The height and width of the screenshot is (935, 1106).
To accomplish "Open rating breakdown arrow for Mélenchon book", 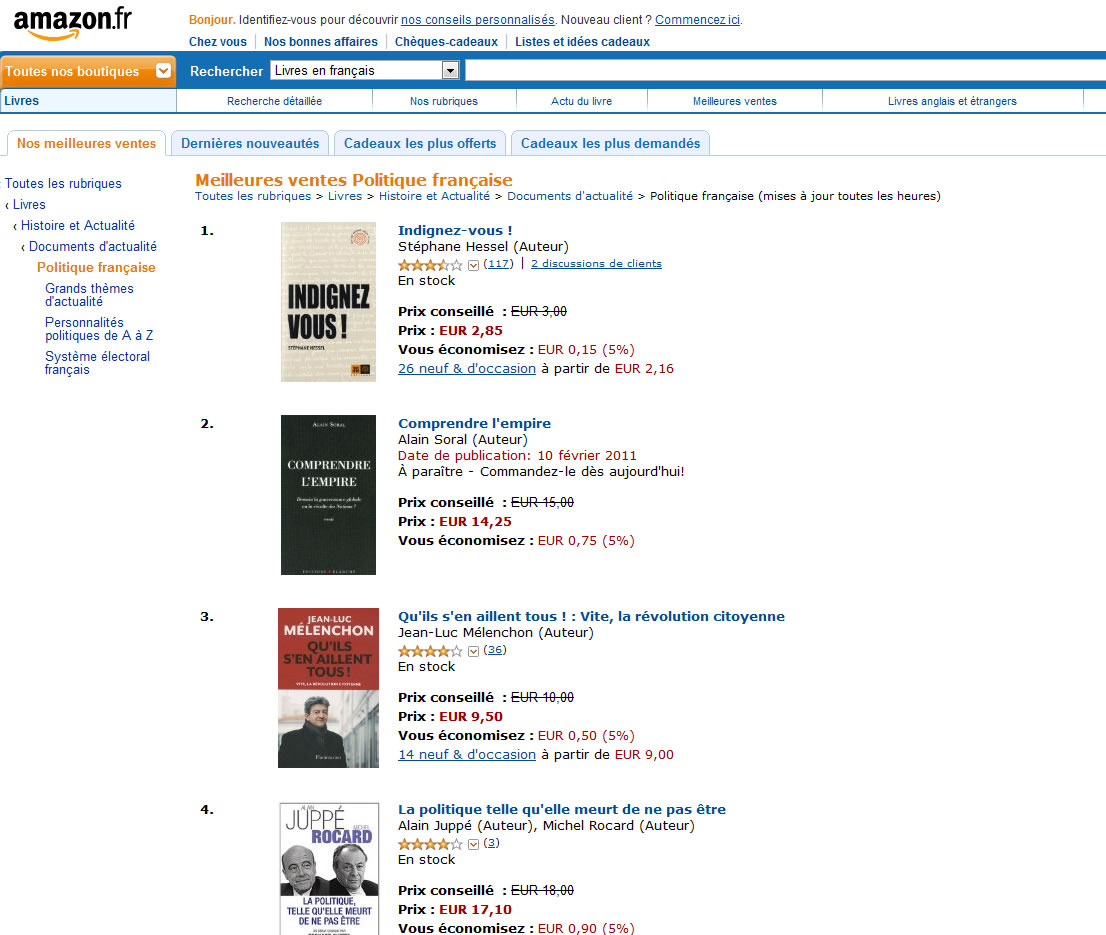I will pyautogui.click(x=473, y=651).
